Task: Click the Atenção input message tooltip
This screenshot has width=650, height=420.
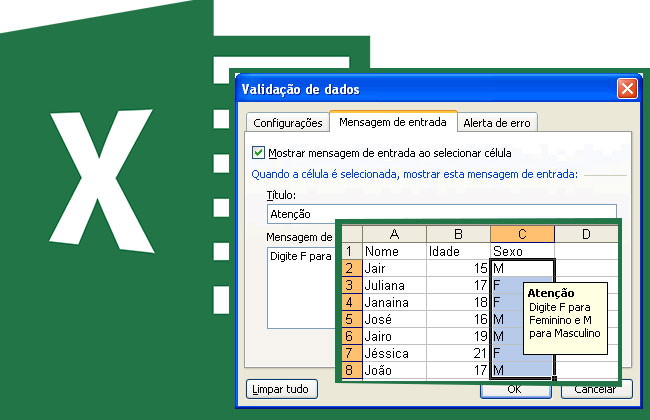Action: click(565, 318)
